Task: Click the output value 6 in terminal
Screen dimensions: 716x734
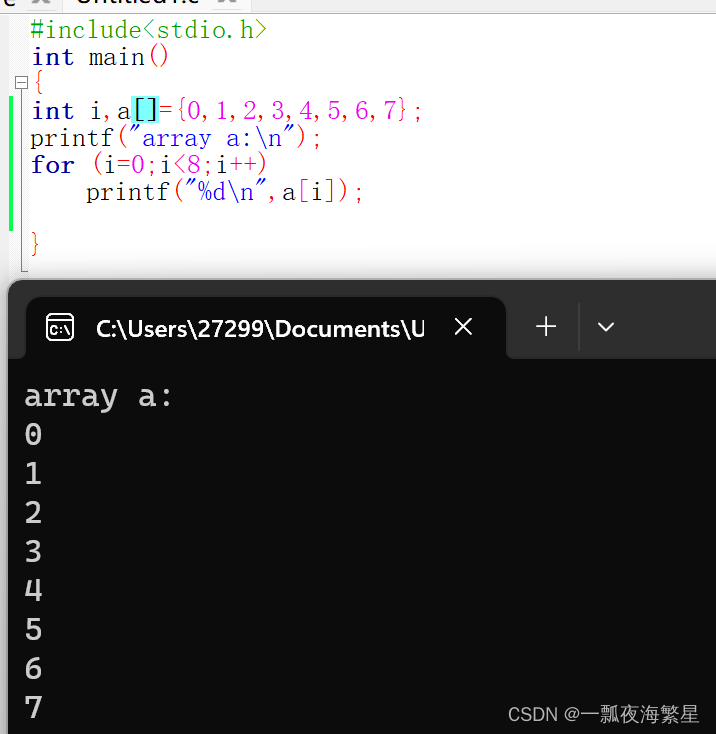Action: (x=33, y=668)
